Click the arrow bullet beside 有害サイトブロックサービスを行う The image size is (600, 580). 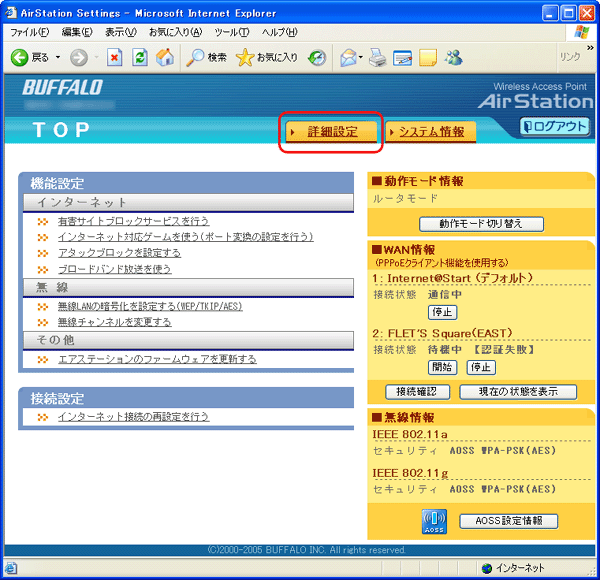pyautogui.click(x=43, y=222)
